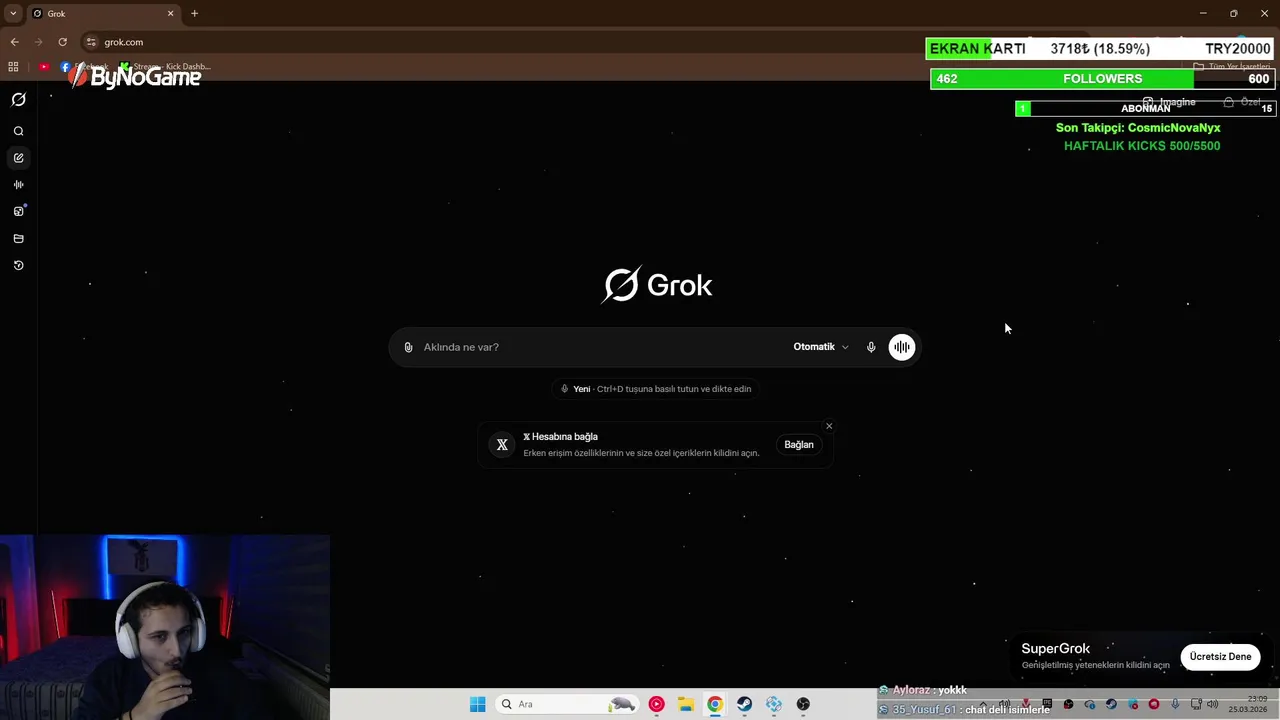This screenshot has height=720, width=1280.
Task: Click the taskbar Ara search box
Action: point(567,704)
